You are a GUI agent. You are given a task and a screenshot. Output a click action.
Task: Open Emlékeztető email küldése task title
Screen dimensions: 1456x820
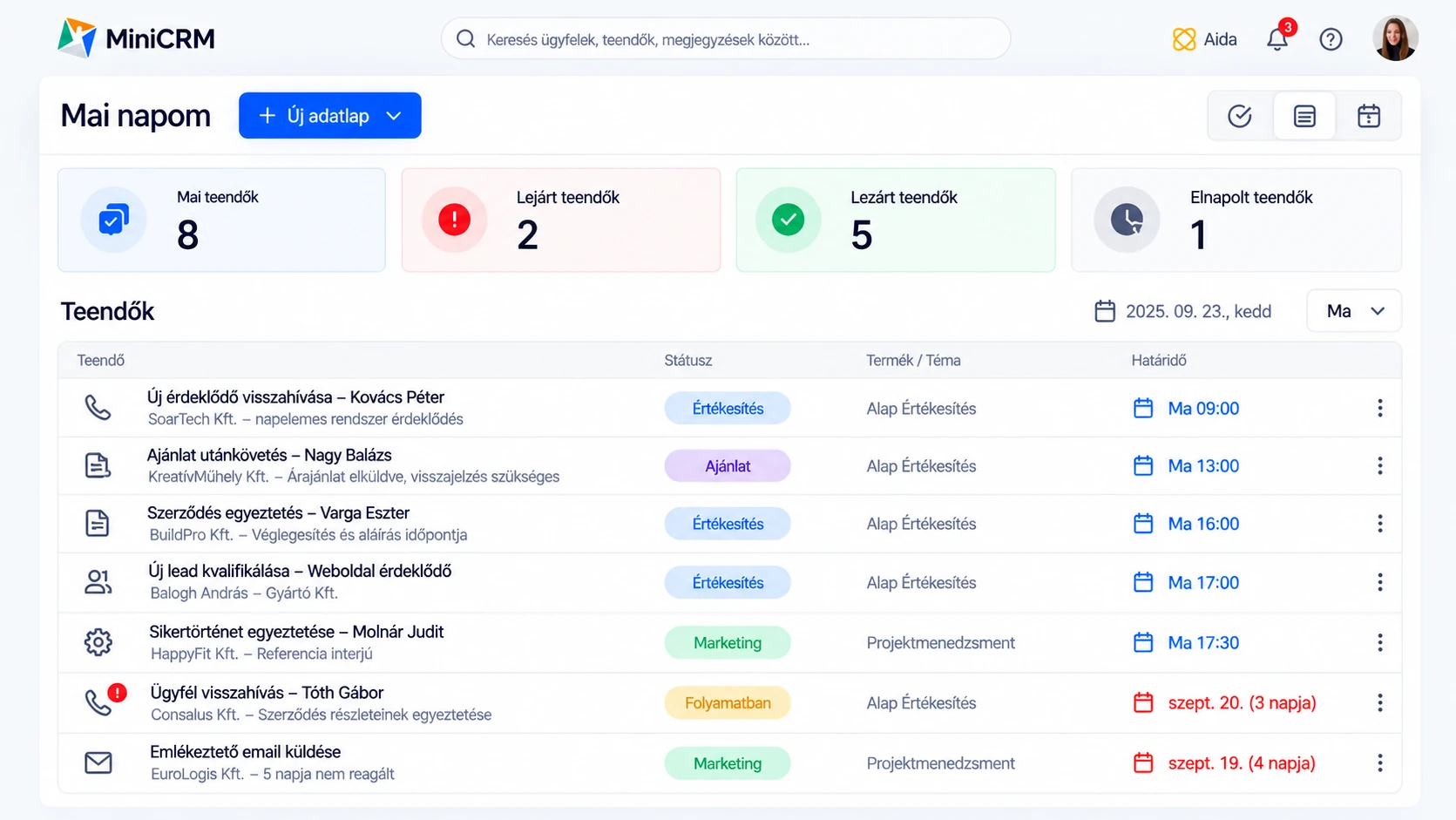pyautogui.click(x=245, y=751)
